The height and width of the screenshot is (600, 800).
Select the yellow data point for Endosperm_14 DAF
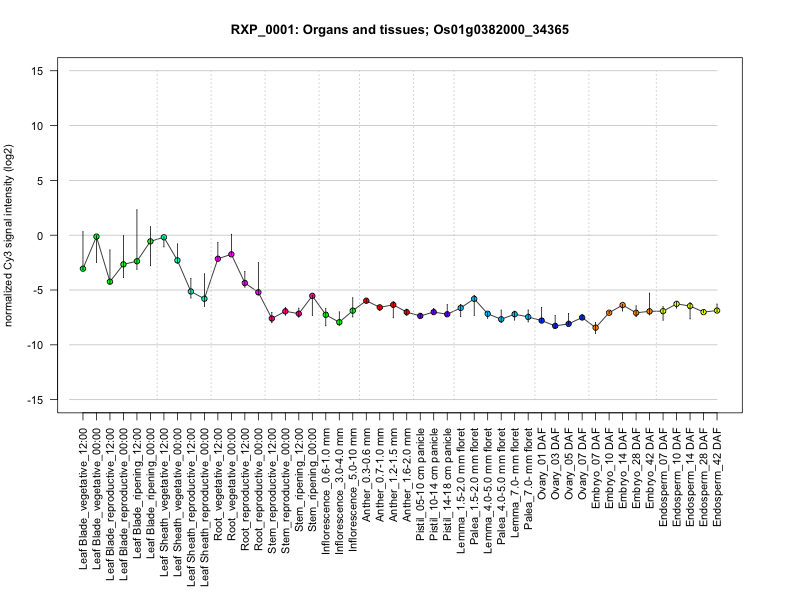pyautogui.click(x=690, y=306)
